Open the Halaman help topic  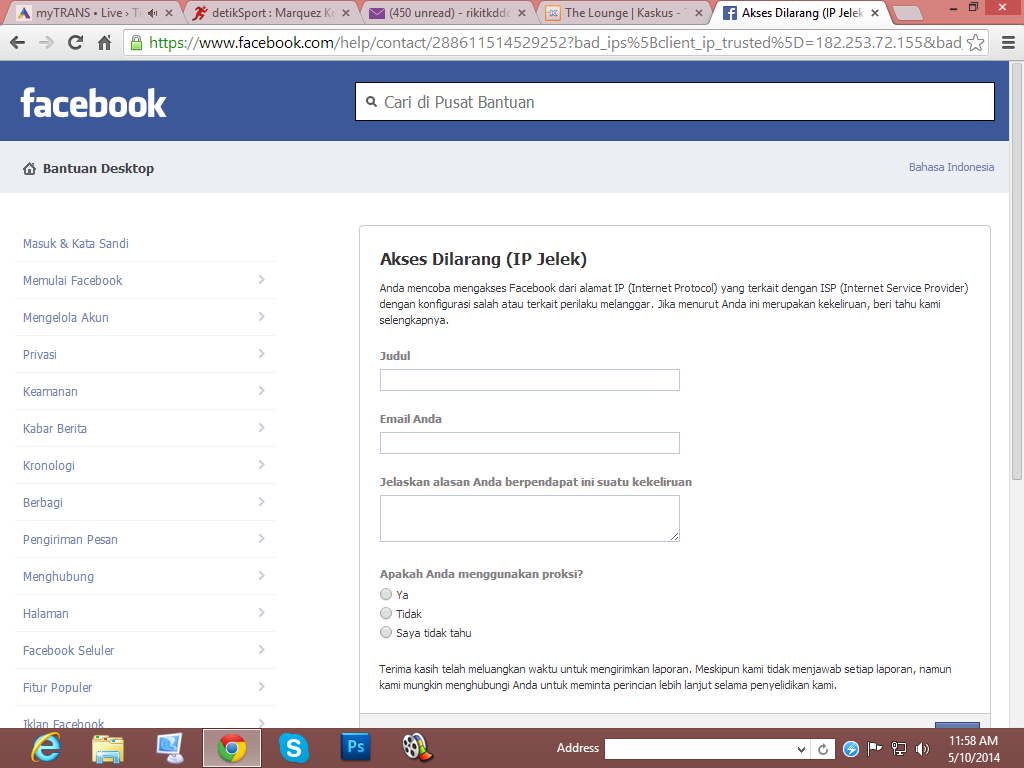(x=46, y=613)
